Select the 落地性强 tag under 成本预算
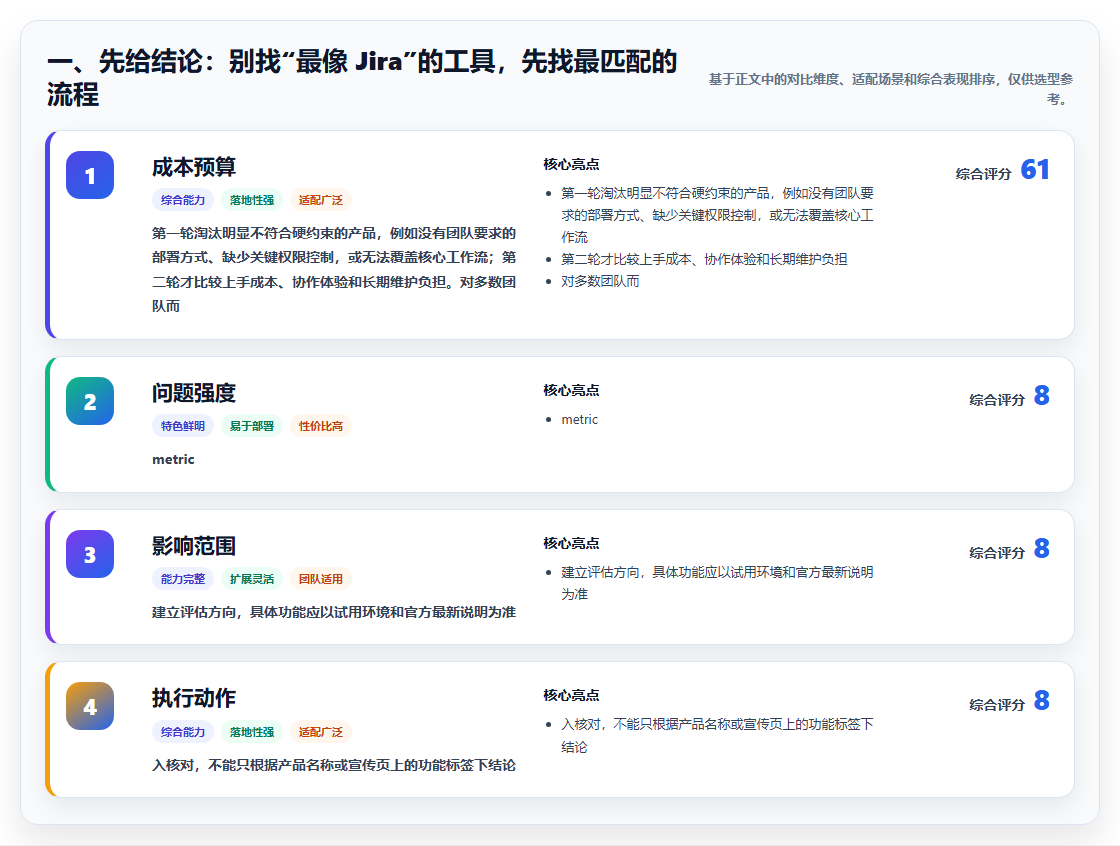The height and width of the screenshot is (846, 1120). tap(251, 200)
